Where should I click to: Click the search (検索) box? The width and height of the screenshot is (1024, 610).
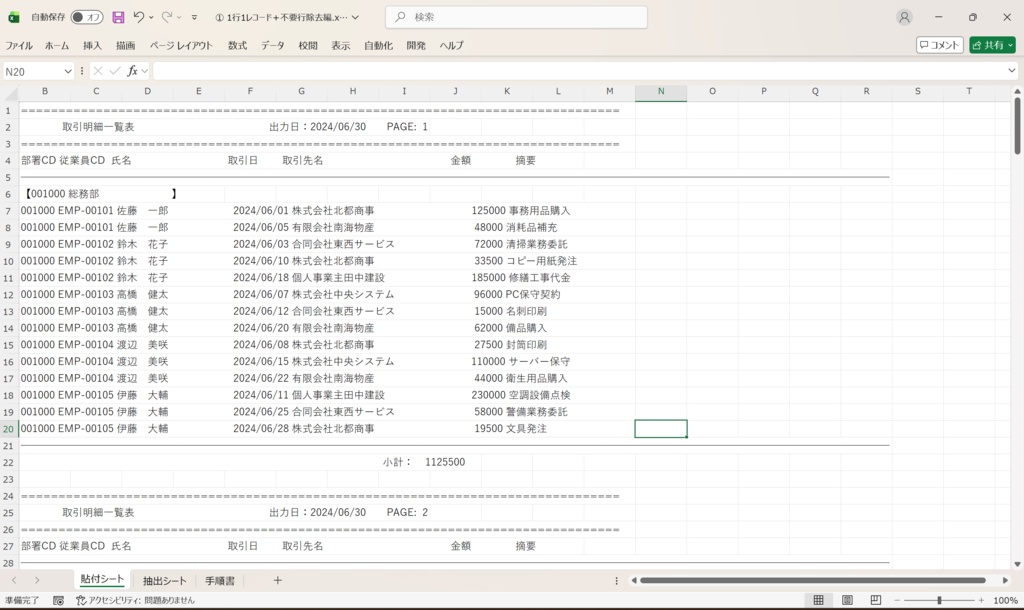[517, 17]
